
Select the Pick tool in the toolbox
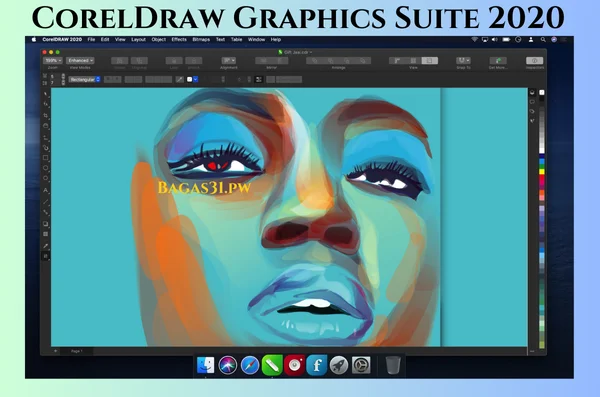point(46,94)
